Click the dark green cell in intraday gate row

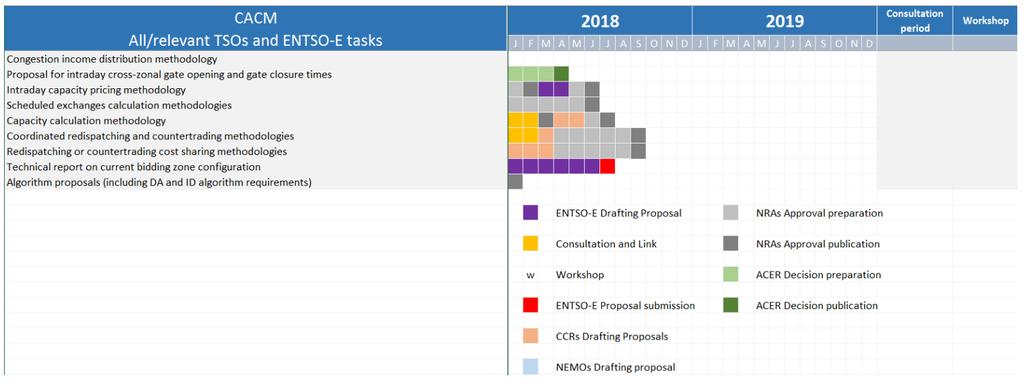[x=561, y=74]
